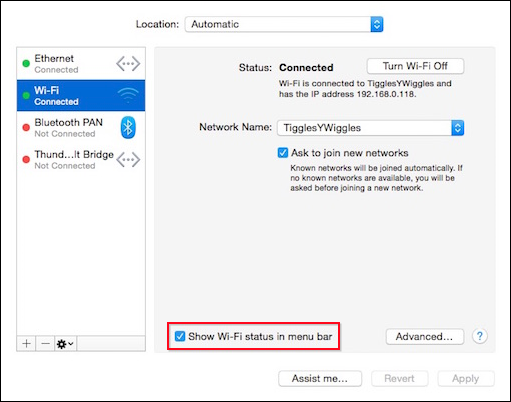Expand the gear menu chevron below list
This screenshot has width=511, height=402.
click(71, 343)
